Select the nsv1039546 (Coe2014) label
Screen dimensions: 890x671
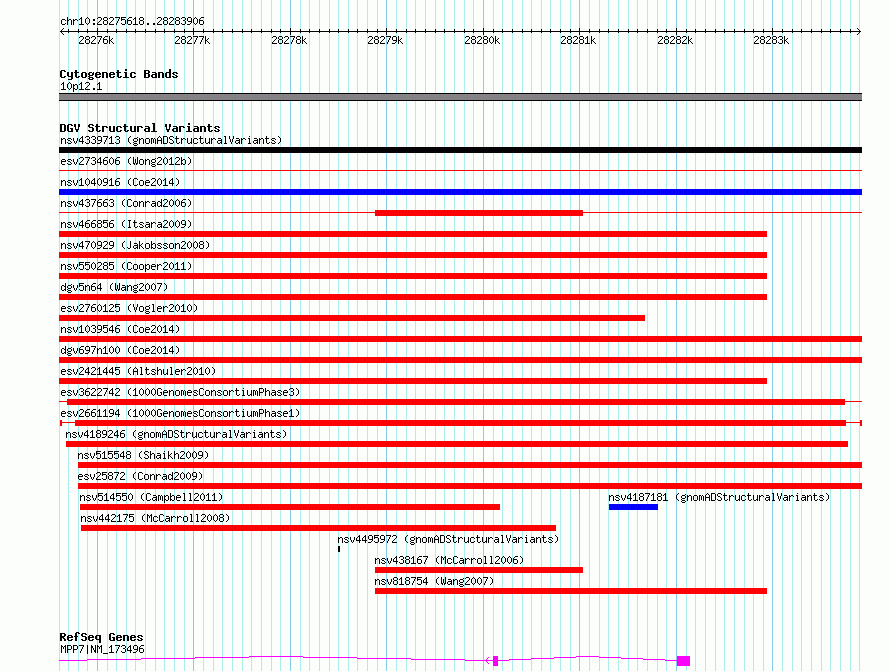pyautogui.click(x=120, y=329)
